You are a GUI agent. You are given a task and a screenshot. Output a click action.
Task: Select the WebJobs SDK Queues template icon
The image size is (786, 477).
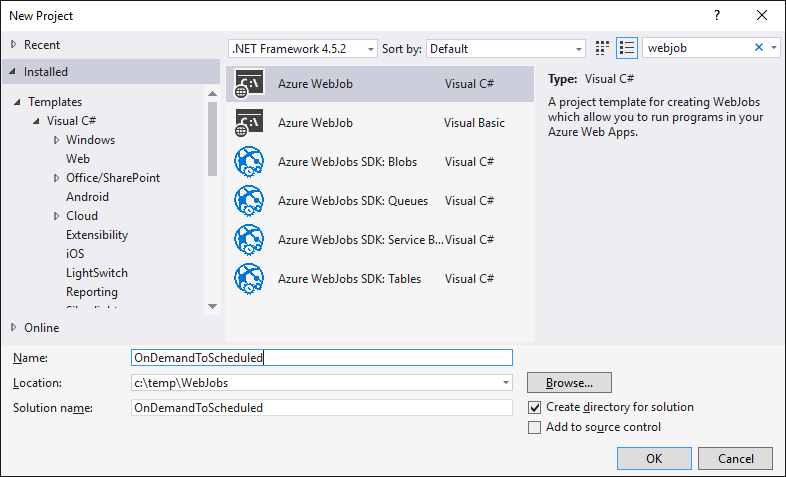[x=249, y=200]
